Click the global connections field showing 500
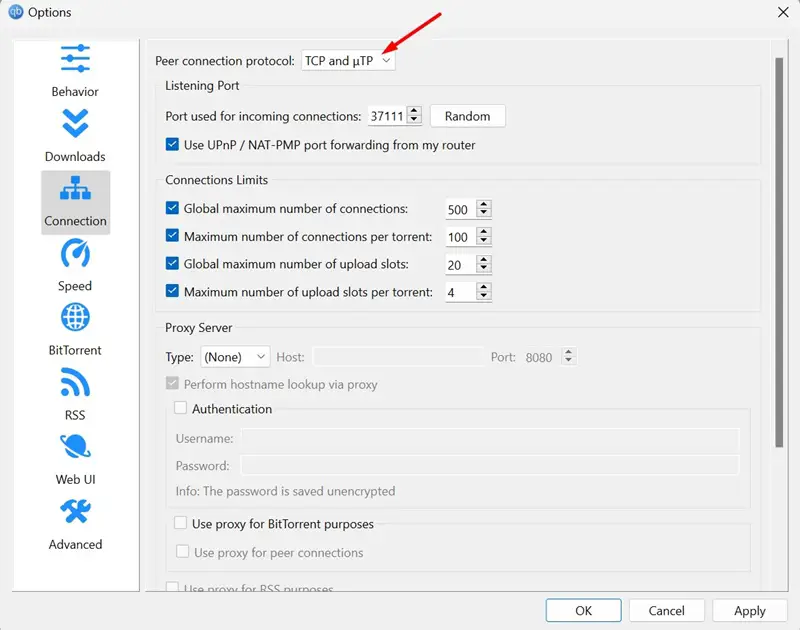Image resolution: width=800 pixels, height=630 pixels. [x=461, y=209]
